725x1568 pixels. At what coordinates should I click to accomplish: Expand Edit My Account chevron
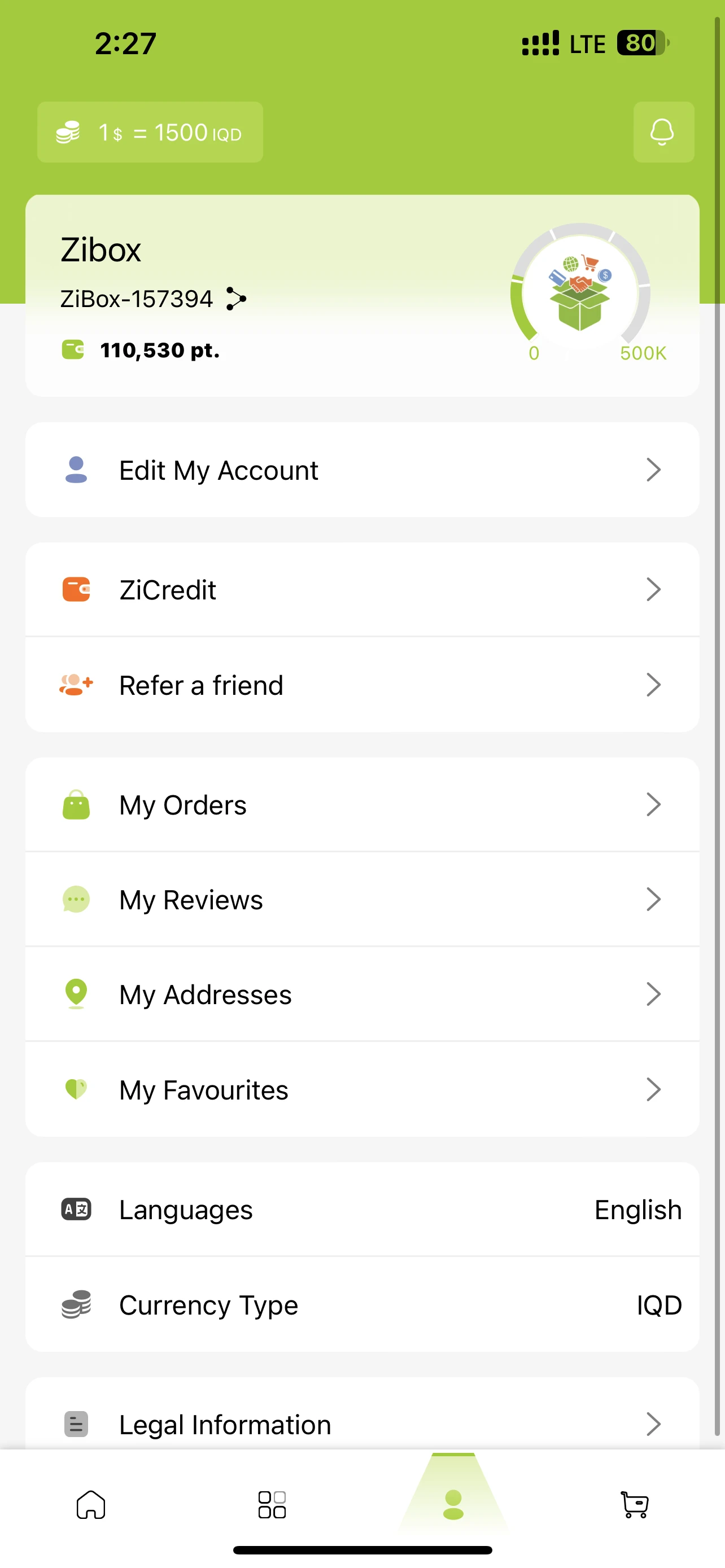(653, 470)
